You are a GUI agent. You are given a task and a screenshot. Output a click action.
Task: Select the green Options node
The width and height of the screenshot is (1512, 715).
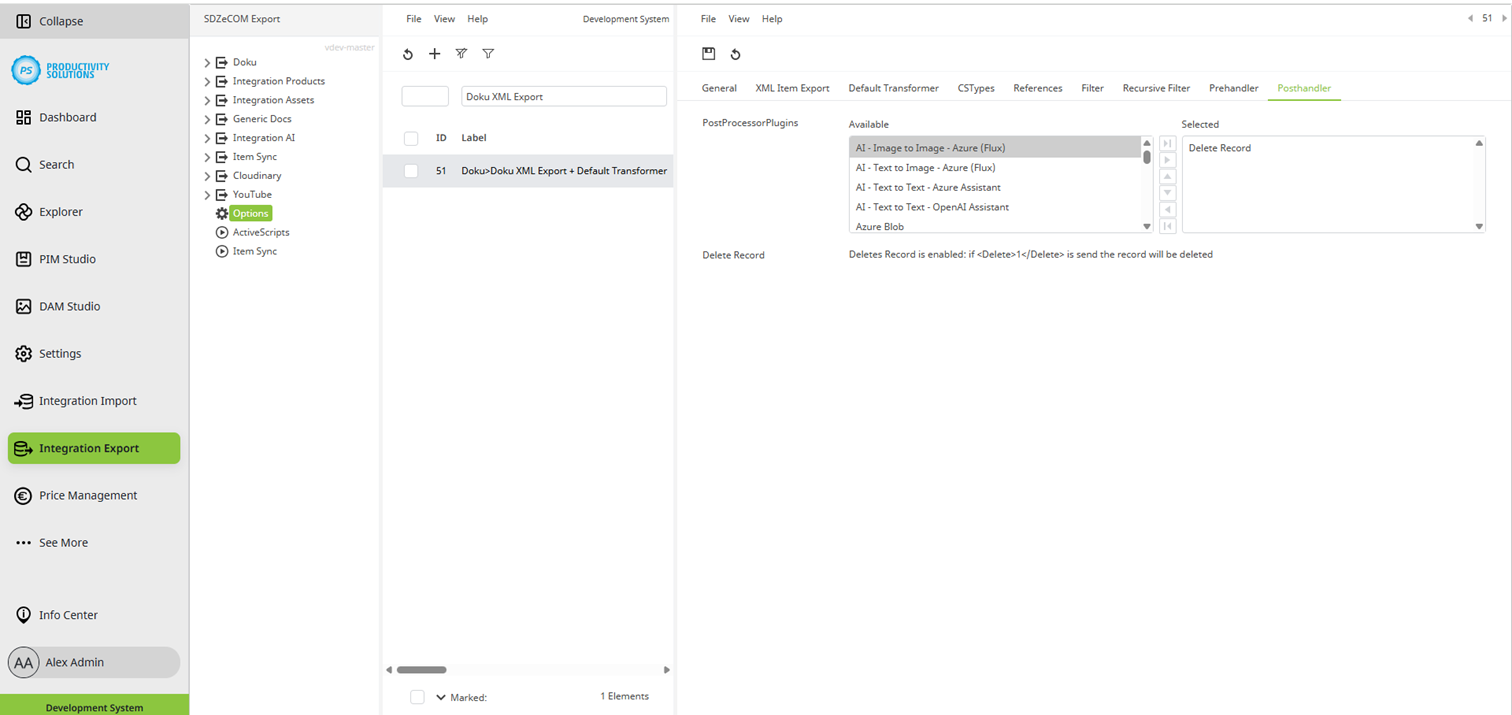[249, 213]
